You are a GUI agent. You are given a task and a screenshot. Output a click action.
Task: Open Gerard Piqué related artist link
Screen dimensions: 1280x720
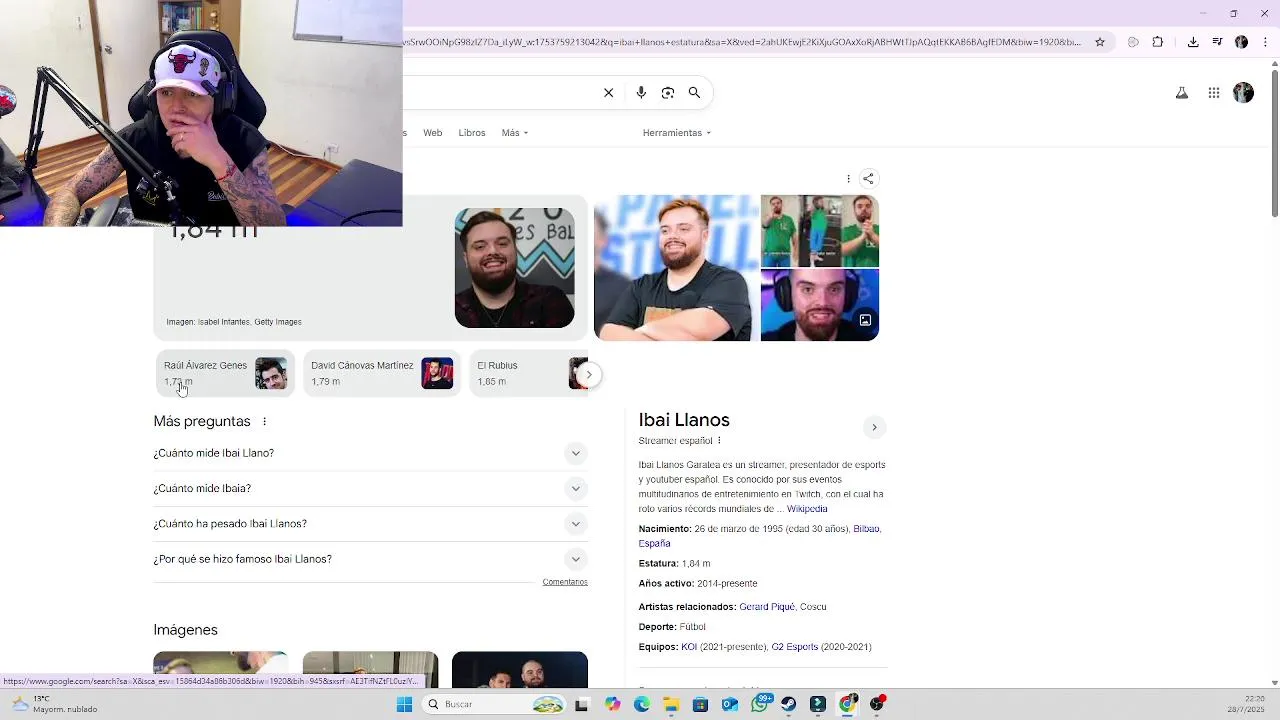coord(767,607)
